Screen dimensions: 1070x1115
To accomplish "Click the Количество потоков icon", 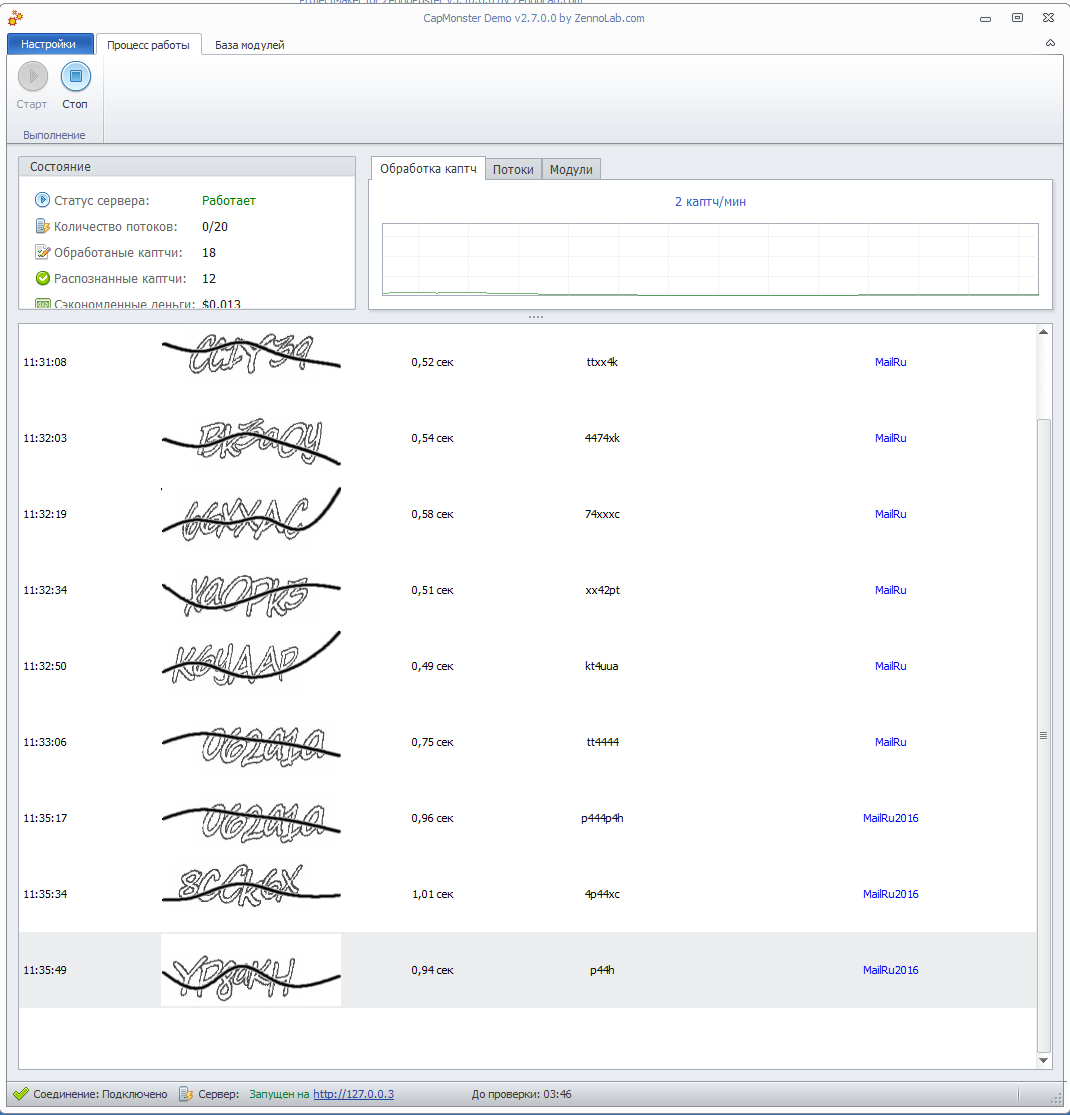I will coord(43,226).
